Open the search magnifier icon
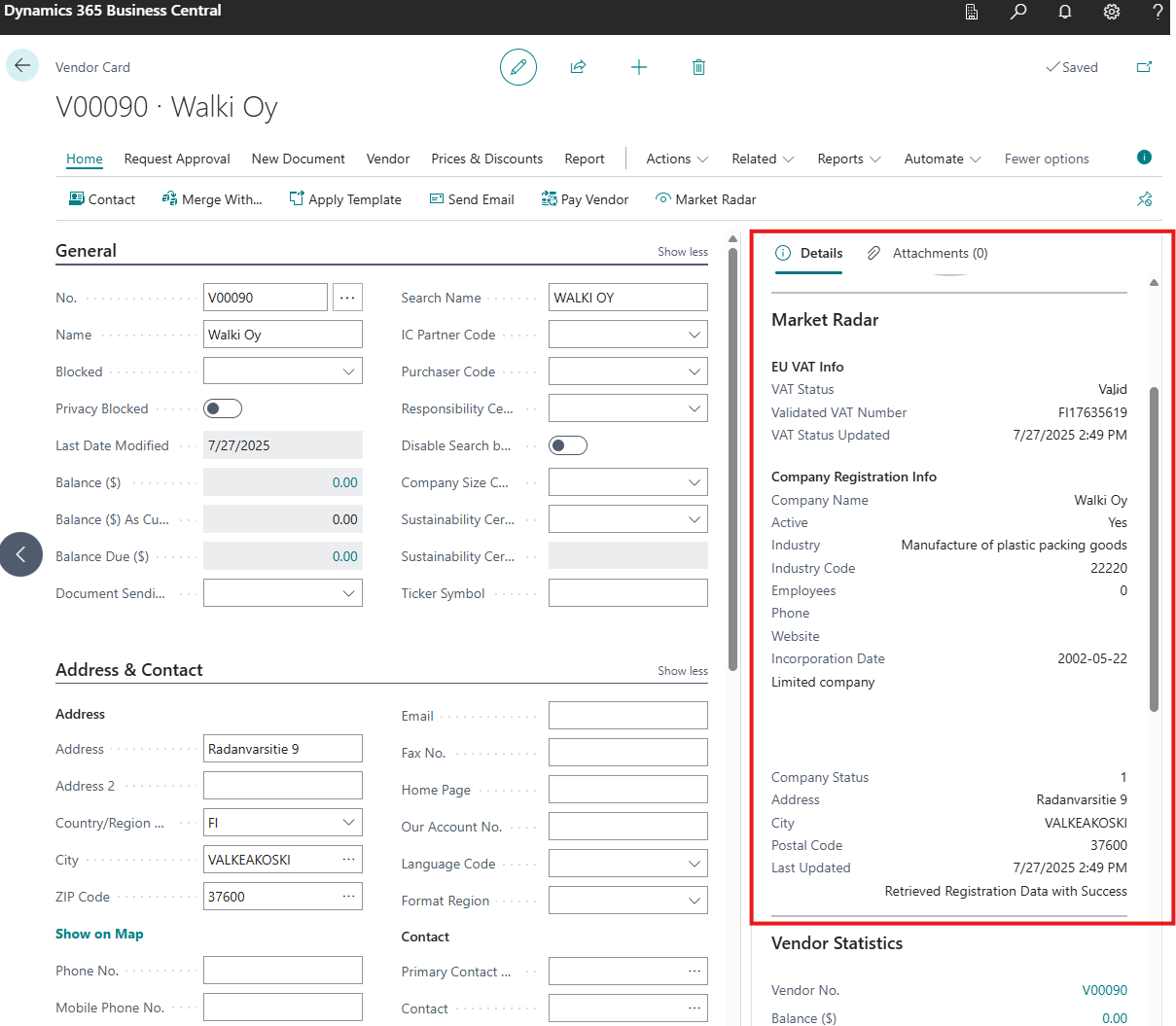This screenshot has width=1176, height=1026. pyautogui.click(x=1018, y=12)
